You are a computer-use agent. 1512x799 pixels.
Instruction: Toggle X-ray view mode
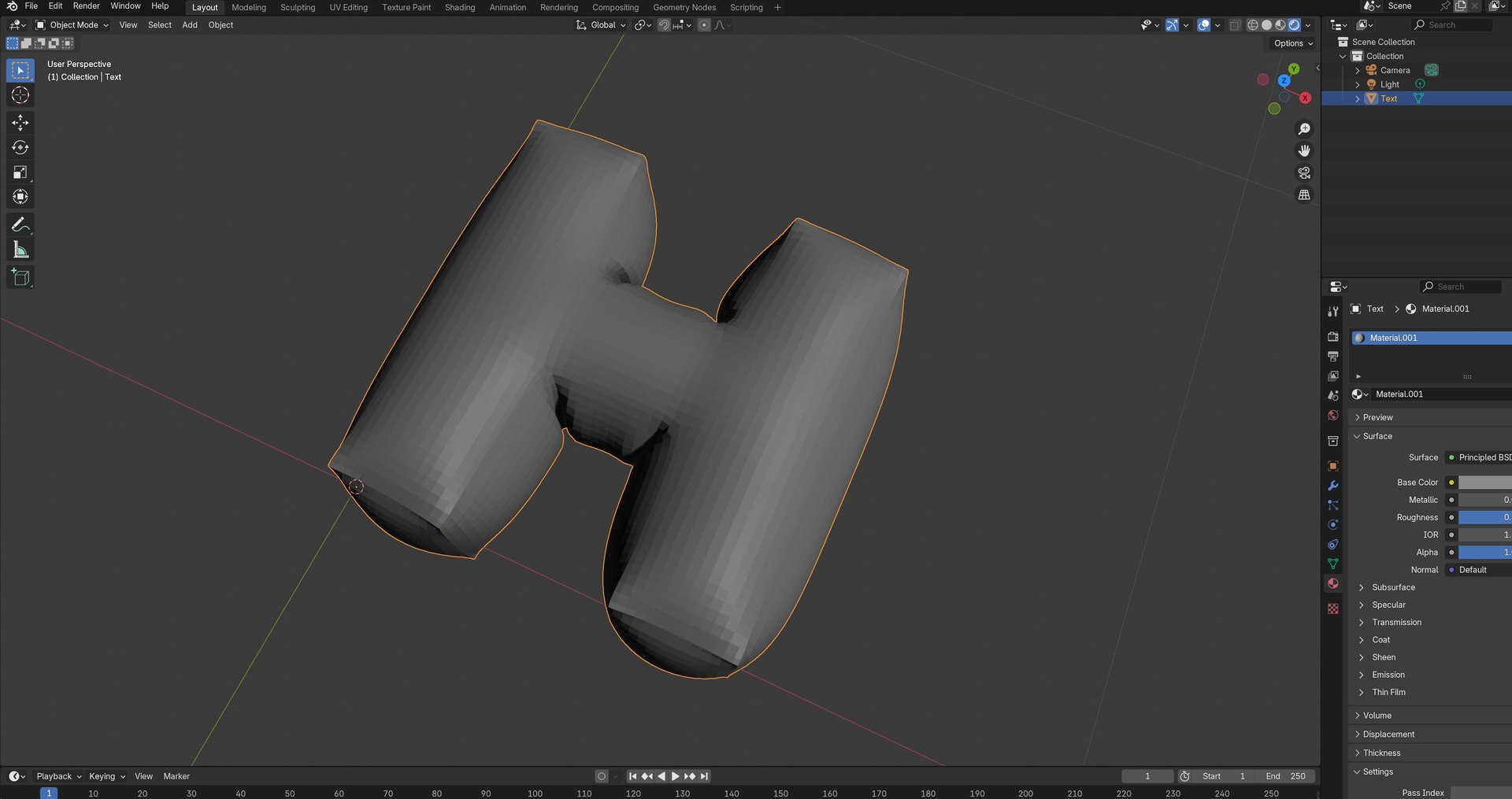(x=1234, y=25)
